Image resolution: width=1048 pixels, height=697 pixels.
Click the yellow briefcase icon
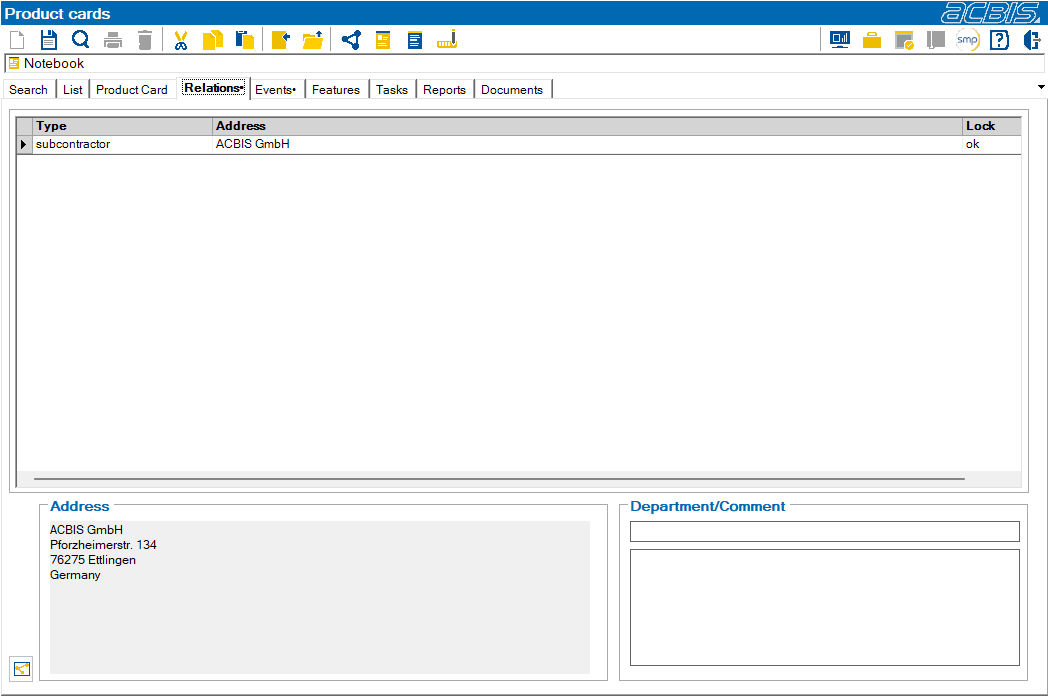point(872,41)
